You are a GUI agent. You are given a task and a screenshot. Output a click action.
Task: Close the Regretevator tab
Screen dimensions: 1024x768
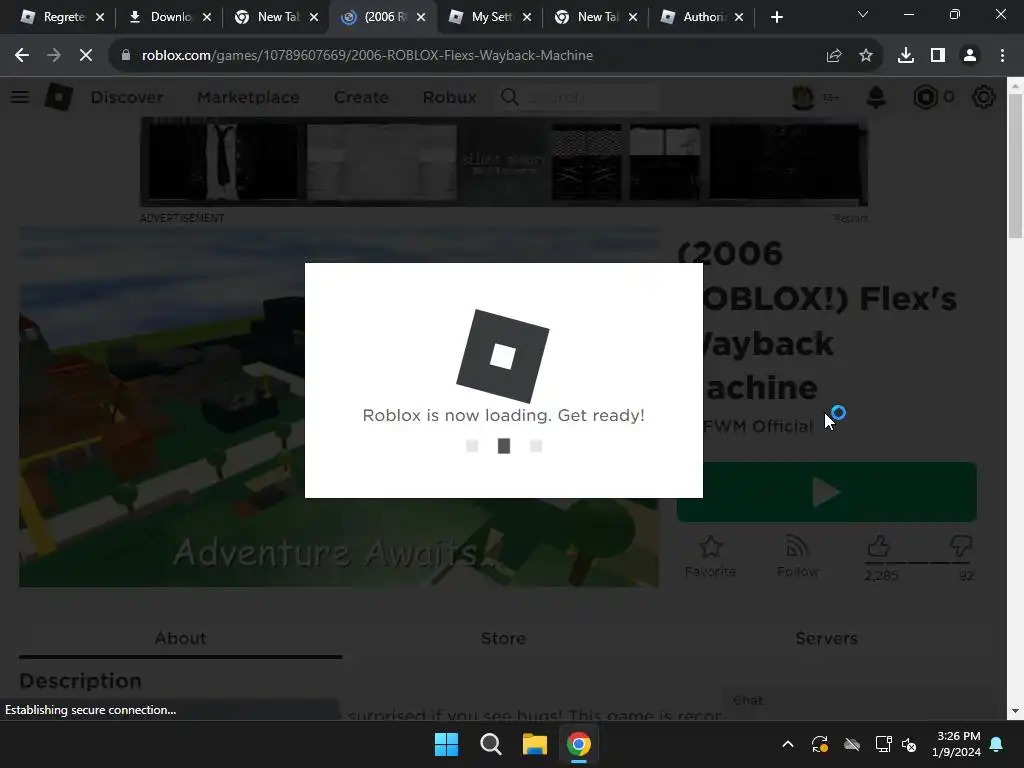(100, 17)
